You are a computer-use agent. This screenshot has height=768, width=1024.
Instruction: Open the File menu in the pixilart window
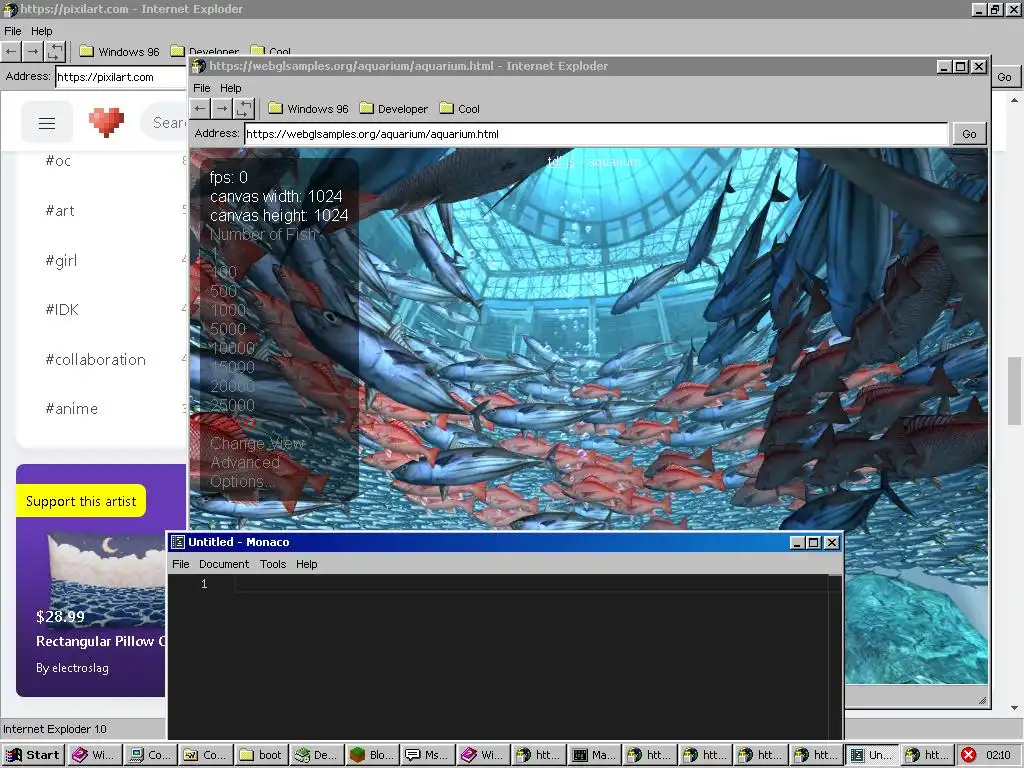[x=12, y=31]
